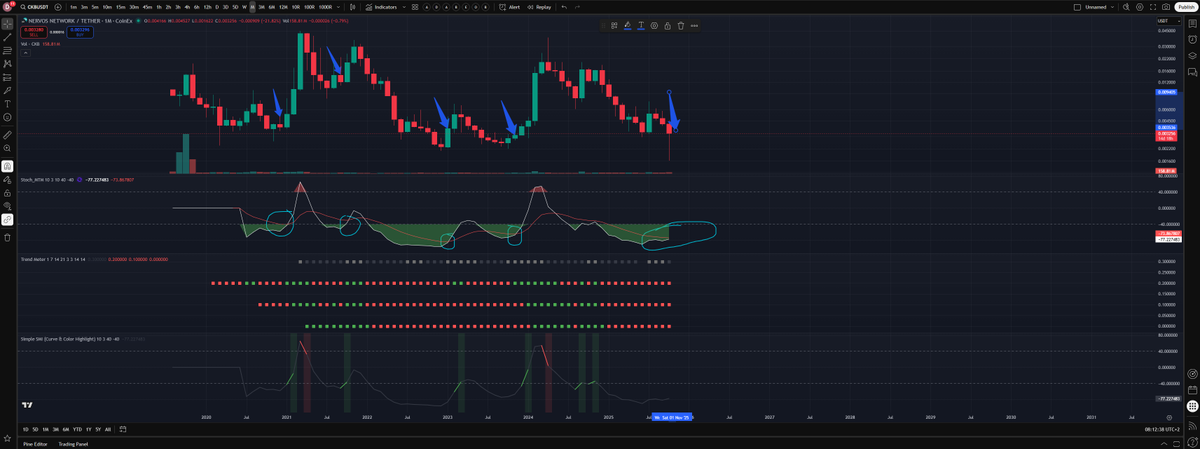Change line color in drawing toolbar
This screenshot has height=449, width=1200.
tap(627, 25)
